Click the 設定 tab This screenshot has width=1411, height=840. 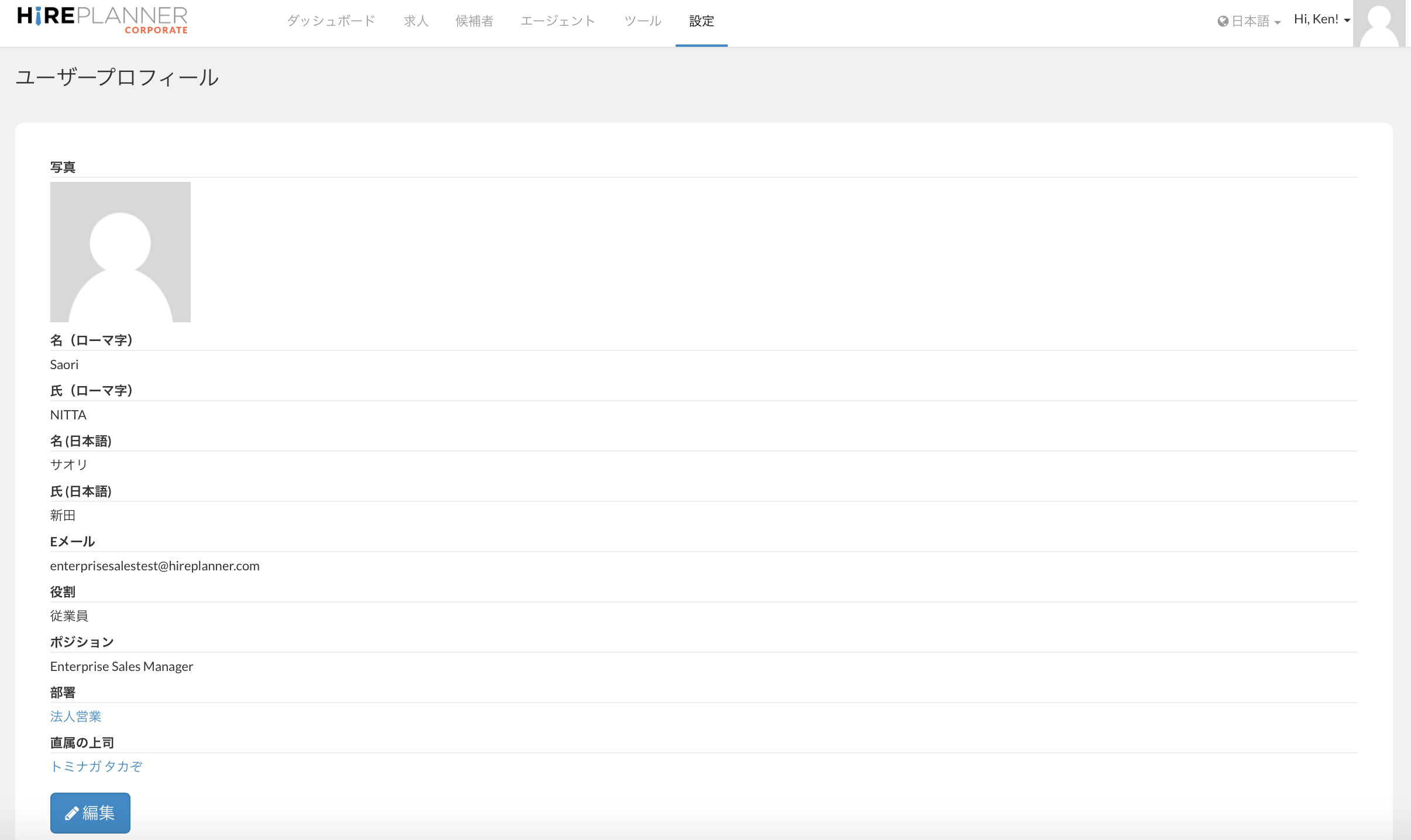(701, 21)
